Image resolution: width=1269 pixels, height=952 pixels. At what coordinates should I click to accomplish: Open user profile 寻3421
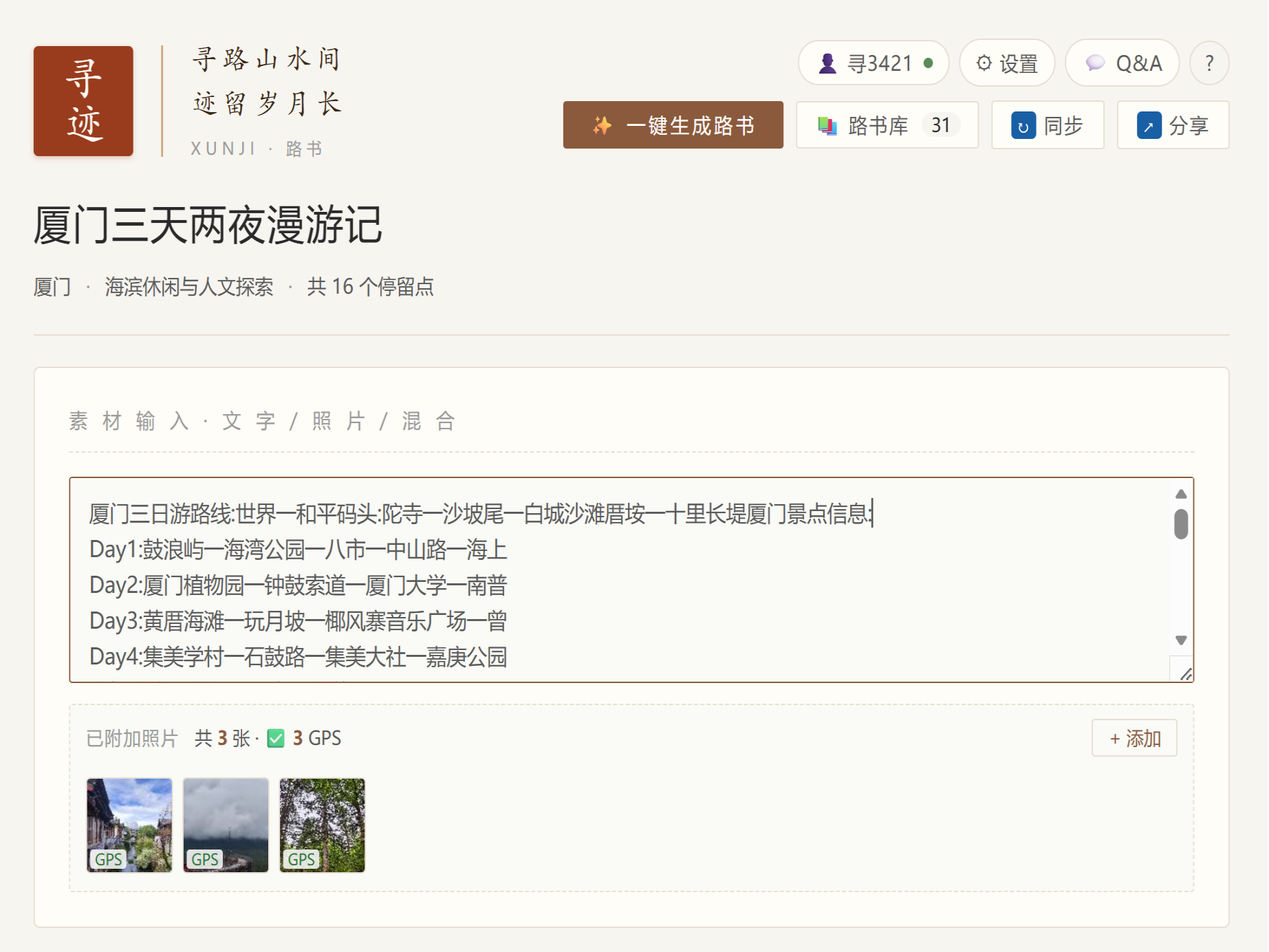(874, 63)
